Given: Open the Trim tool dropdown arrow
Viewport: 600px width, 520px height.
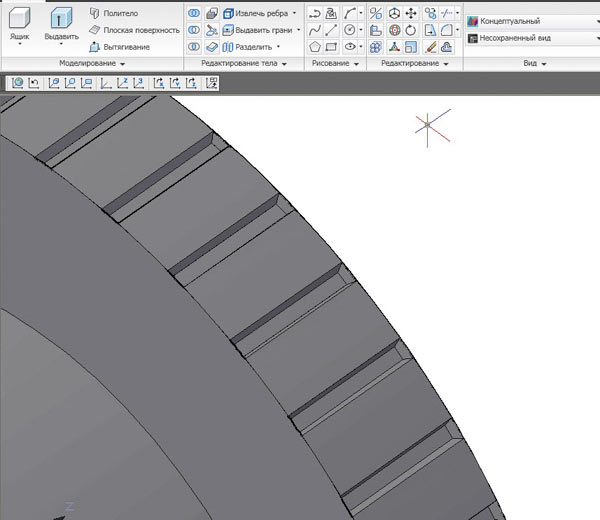Looking at the screenshot, I should pos(457,13).
